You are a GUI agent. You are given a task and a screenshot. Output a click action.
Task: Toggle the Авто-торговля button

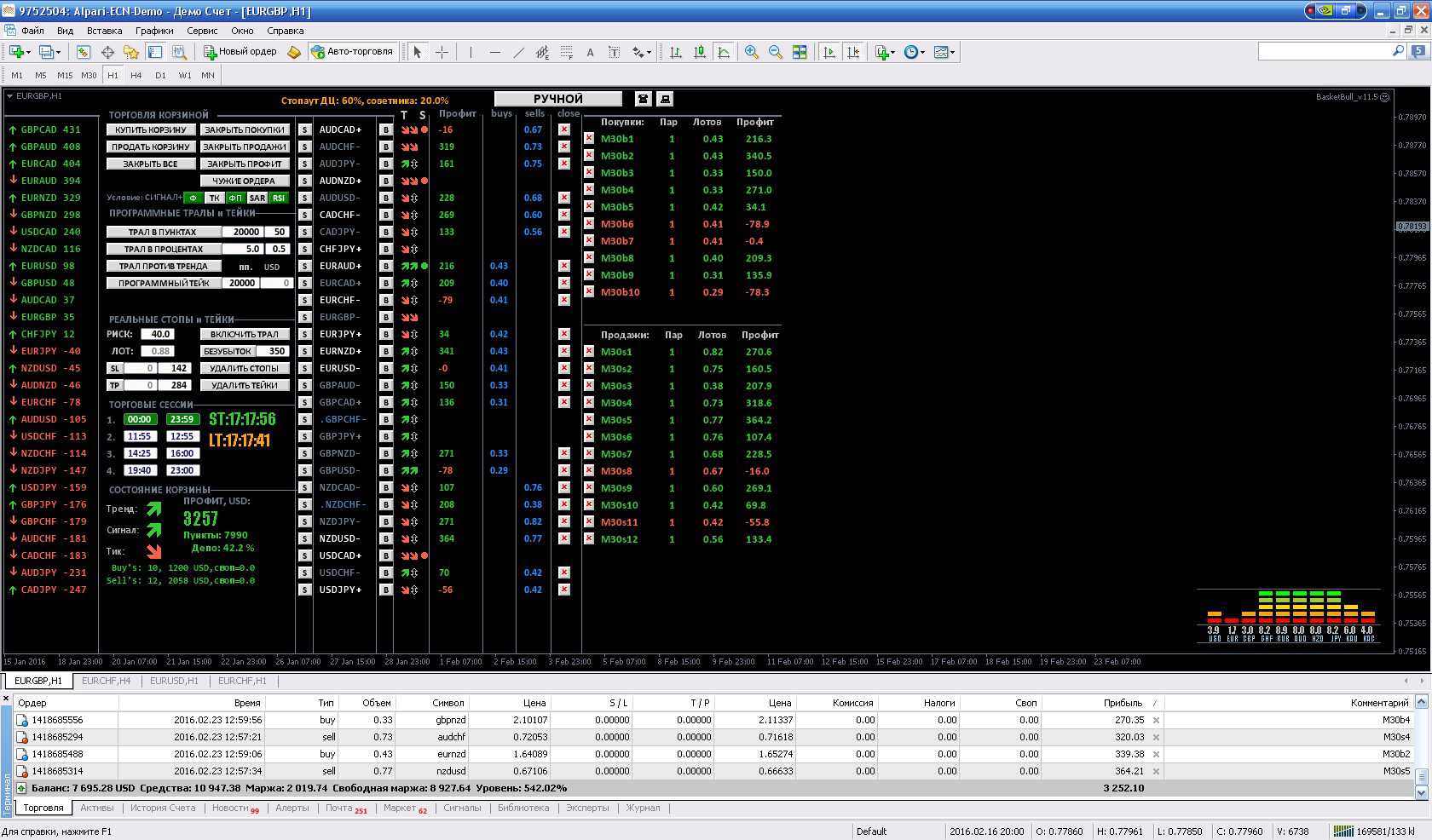[352, 52]
